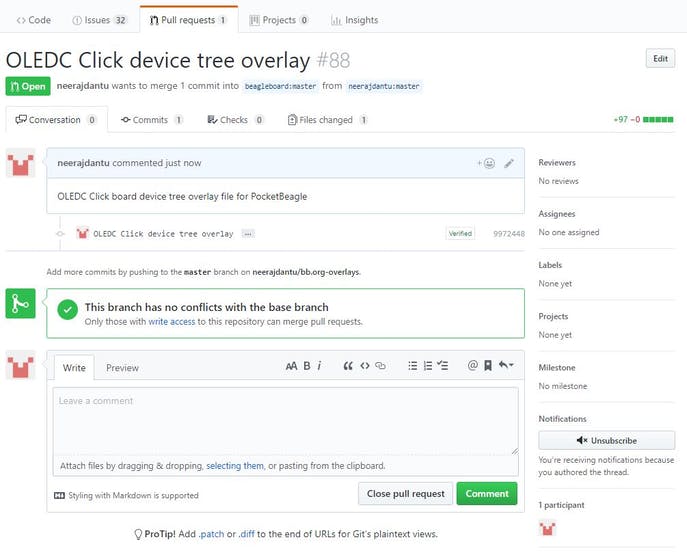Click the commit avatar beside OLEDC Click commit
Image resolution: width=687 pixels, height=555 pixels.
click(x=82, y=233)
